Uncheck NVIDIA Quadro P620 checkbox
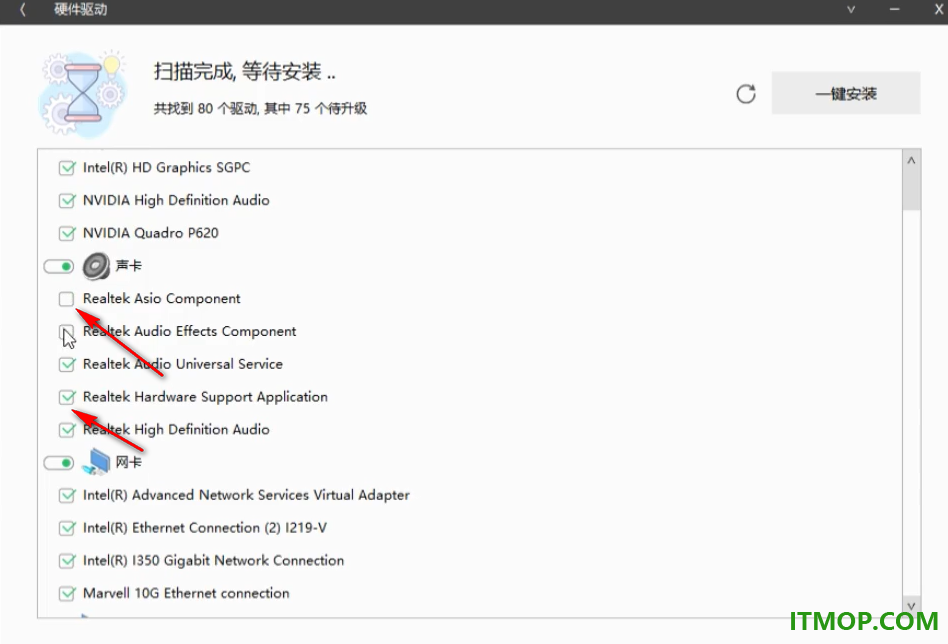 pos(67,233)
